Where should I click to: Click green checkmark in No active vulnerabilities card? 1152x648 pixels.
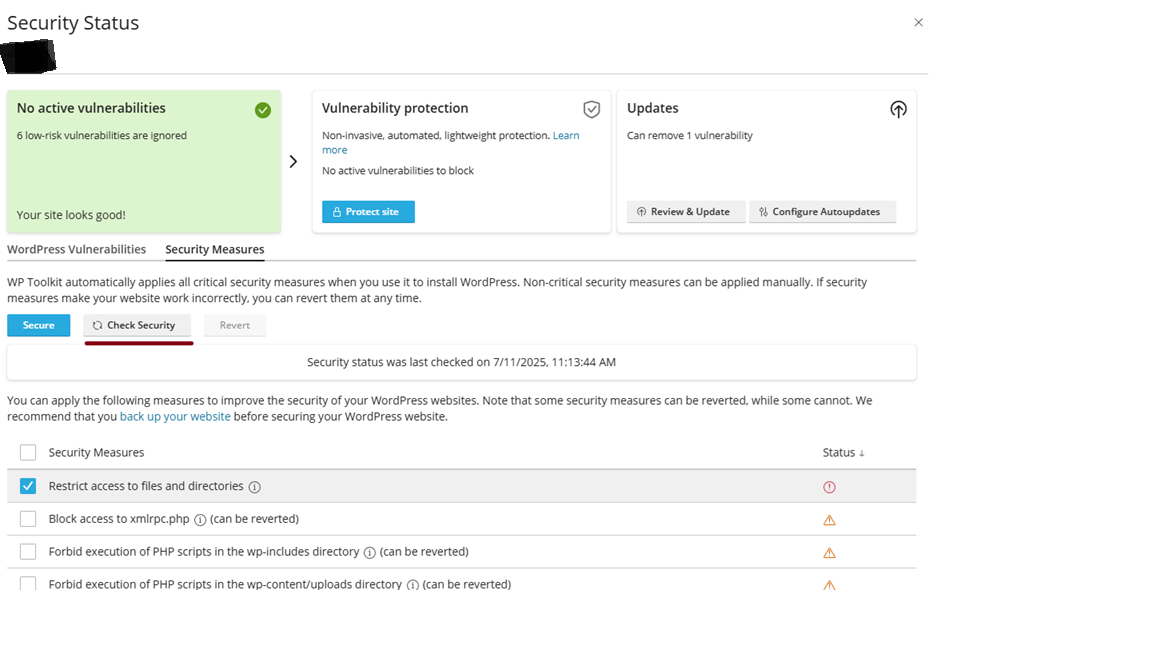tap(263, 110)
